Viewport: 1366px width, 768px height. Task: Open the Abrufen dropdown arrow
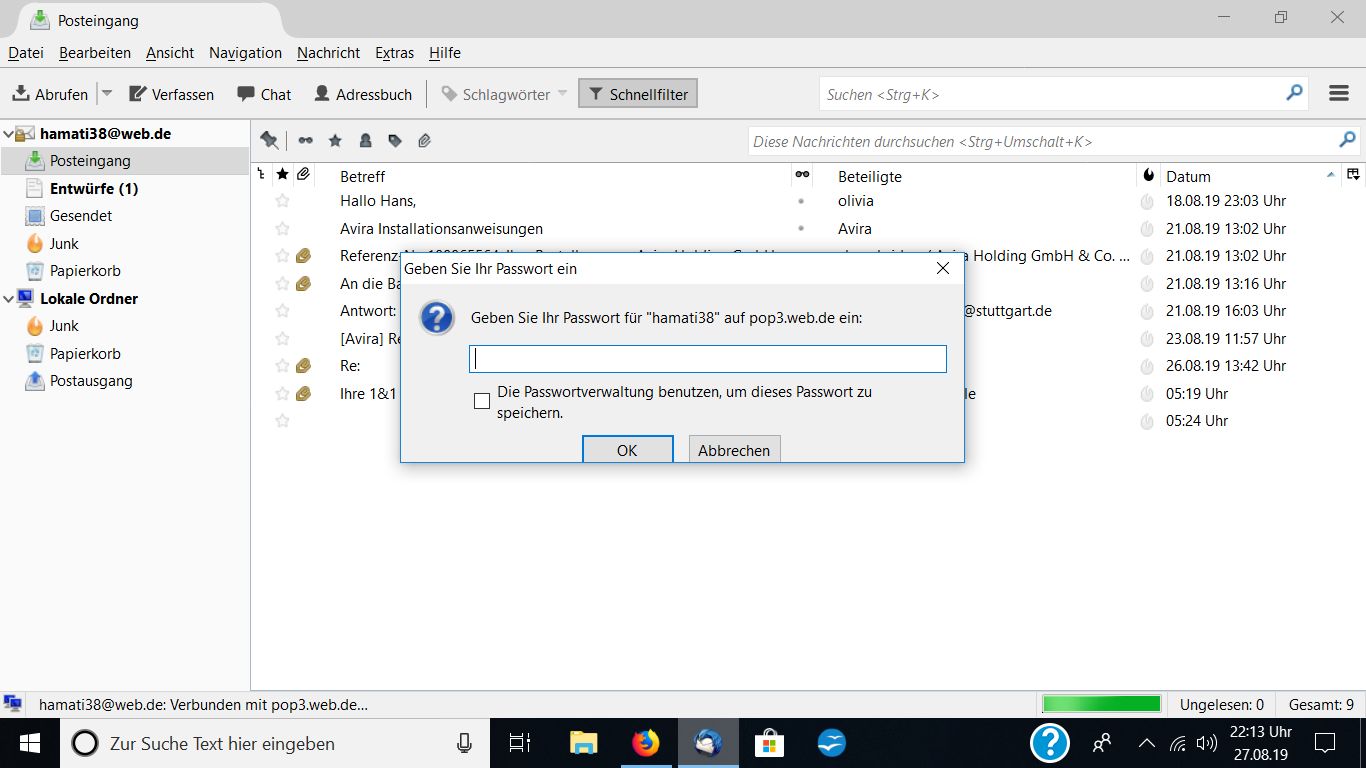[107, 94]
